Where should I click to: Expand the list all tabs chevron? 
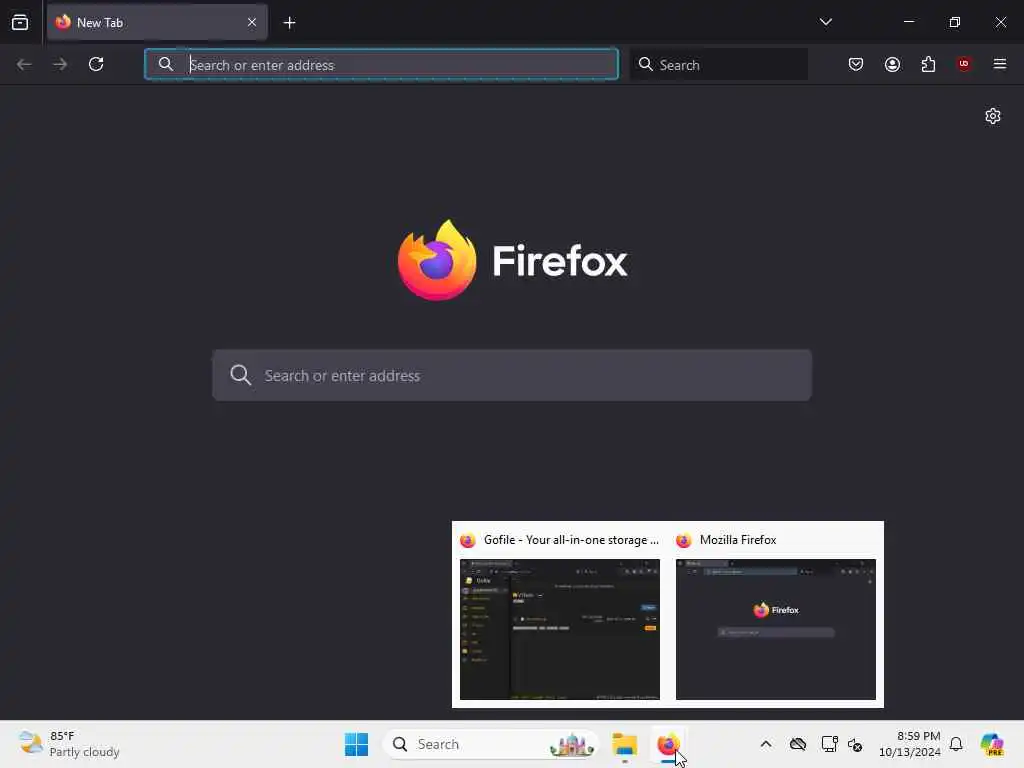tap(825, 22)
